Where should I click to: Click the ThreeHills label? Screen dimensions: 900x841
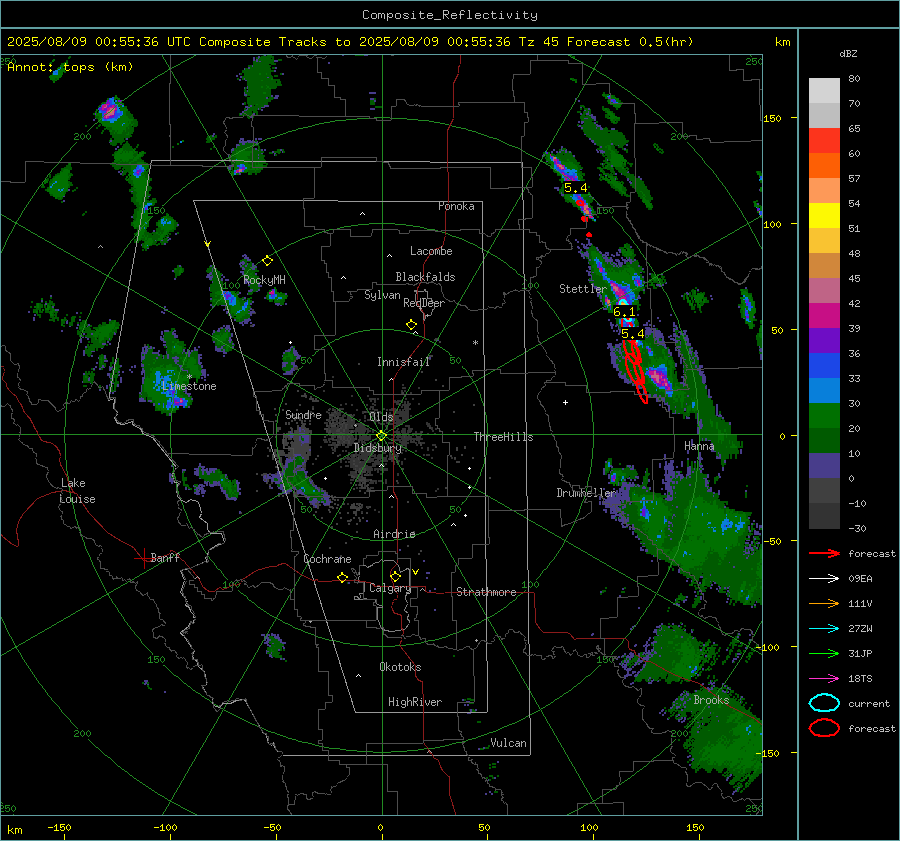click(x=503, y=437)
